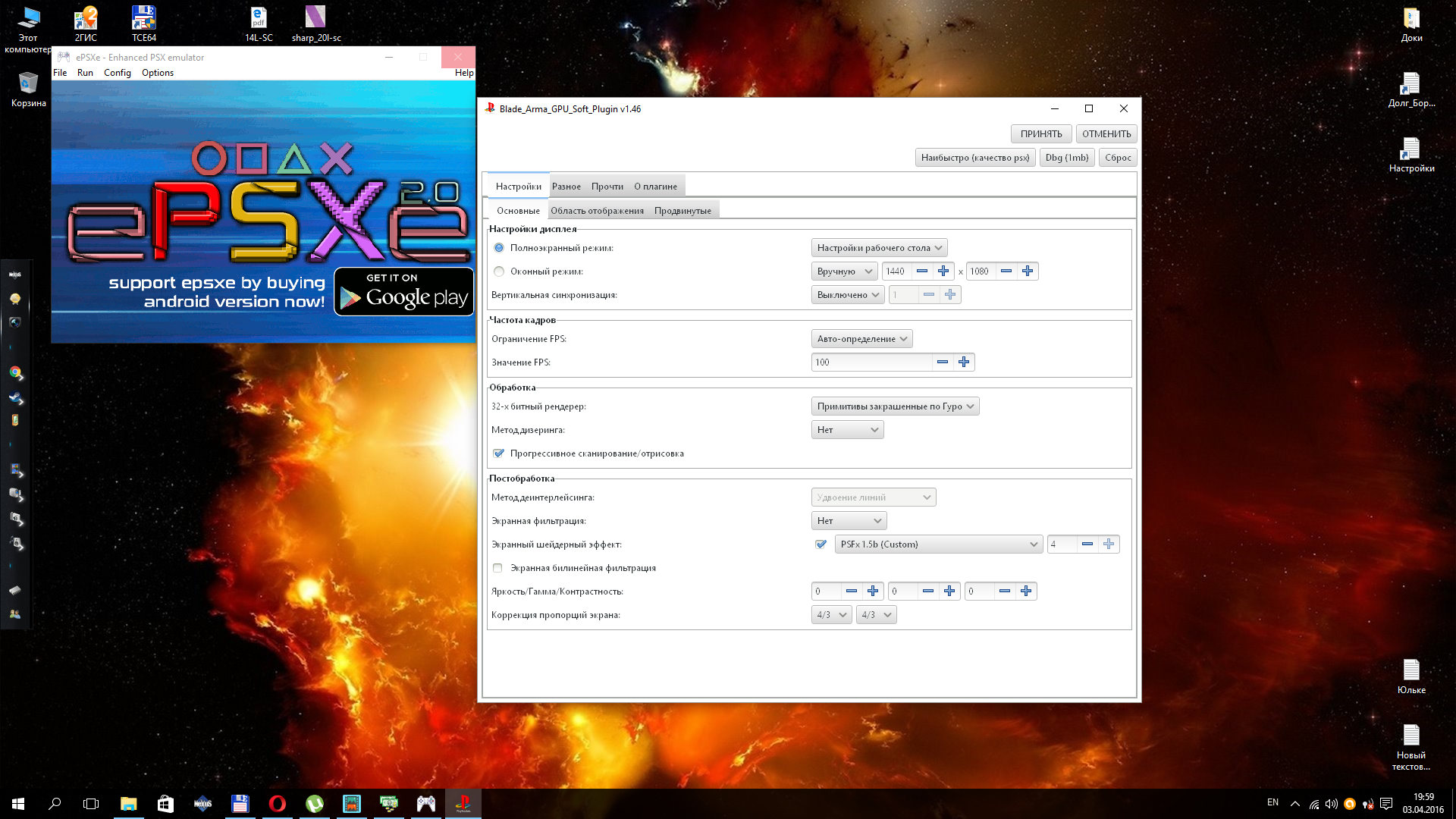Viewport: 1456px width, 819px height.
Task: Open the second 4/3 aspect ratio dropdown
Action: (x=876, y=615)
